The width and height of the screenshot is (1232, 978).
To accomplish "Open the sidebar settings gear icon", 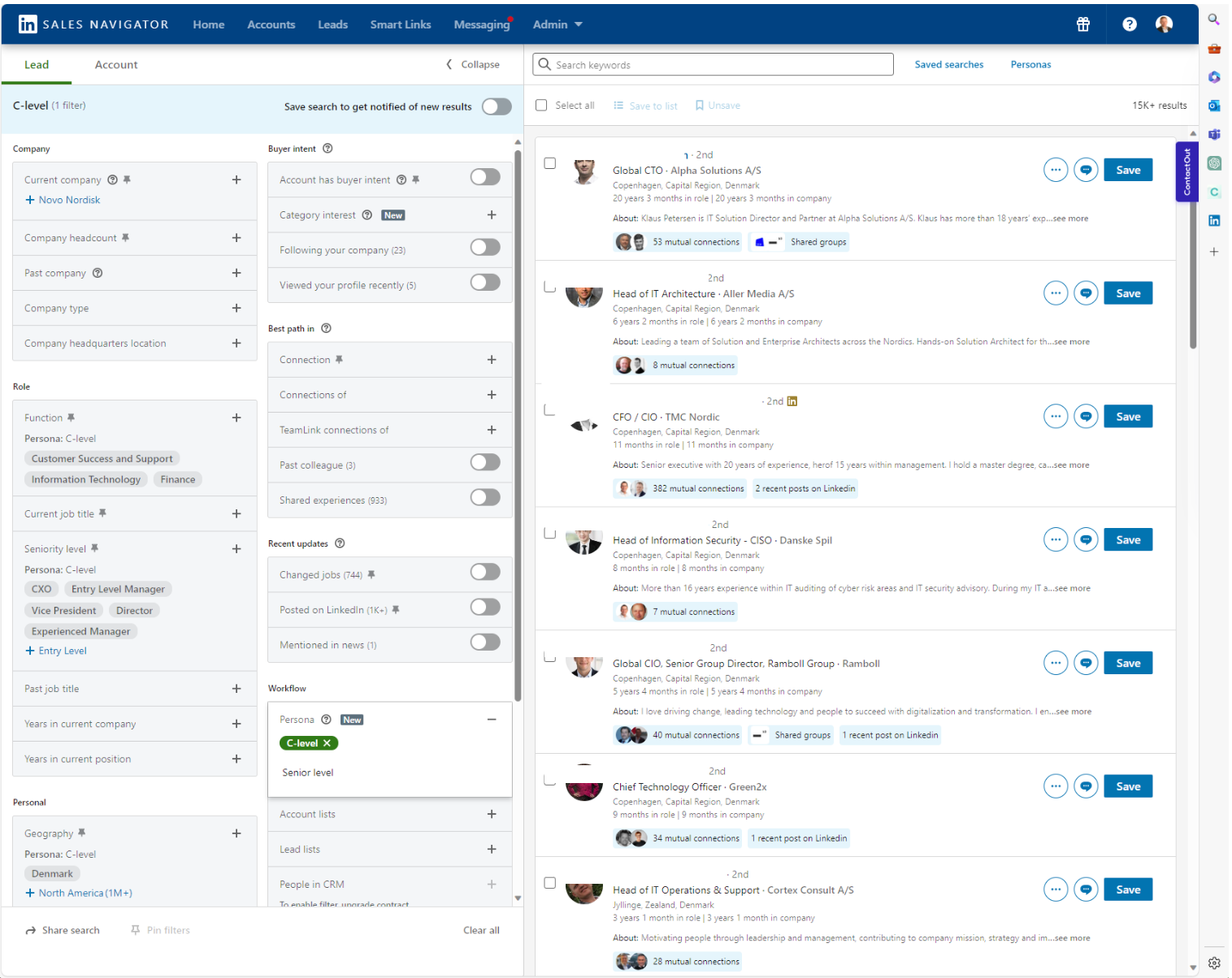I will (x=1214, y=963).
